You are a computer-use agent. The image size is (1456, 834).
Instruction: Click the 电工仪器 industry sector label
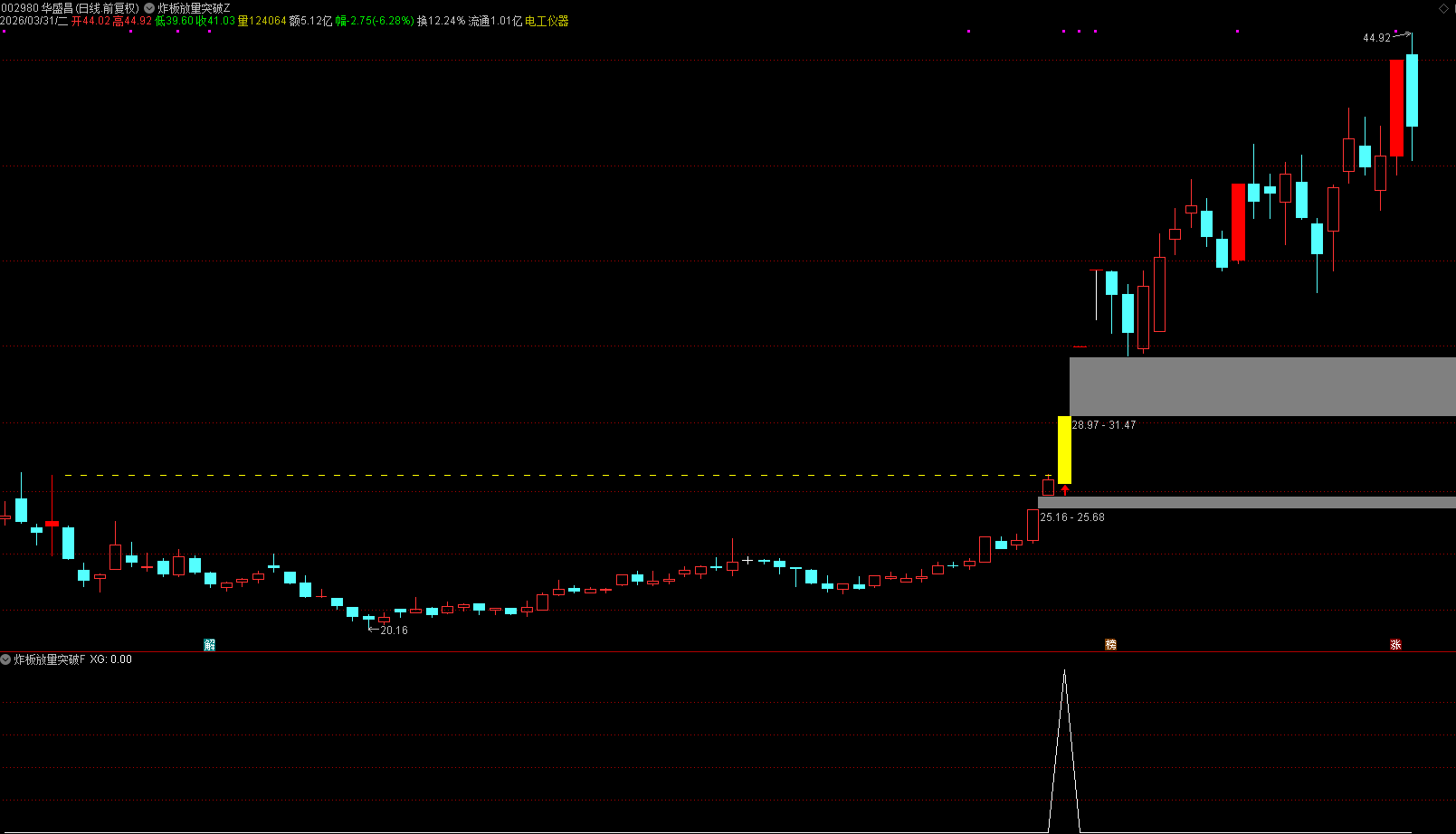(x=547, y=21)
